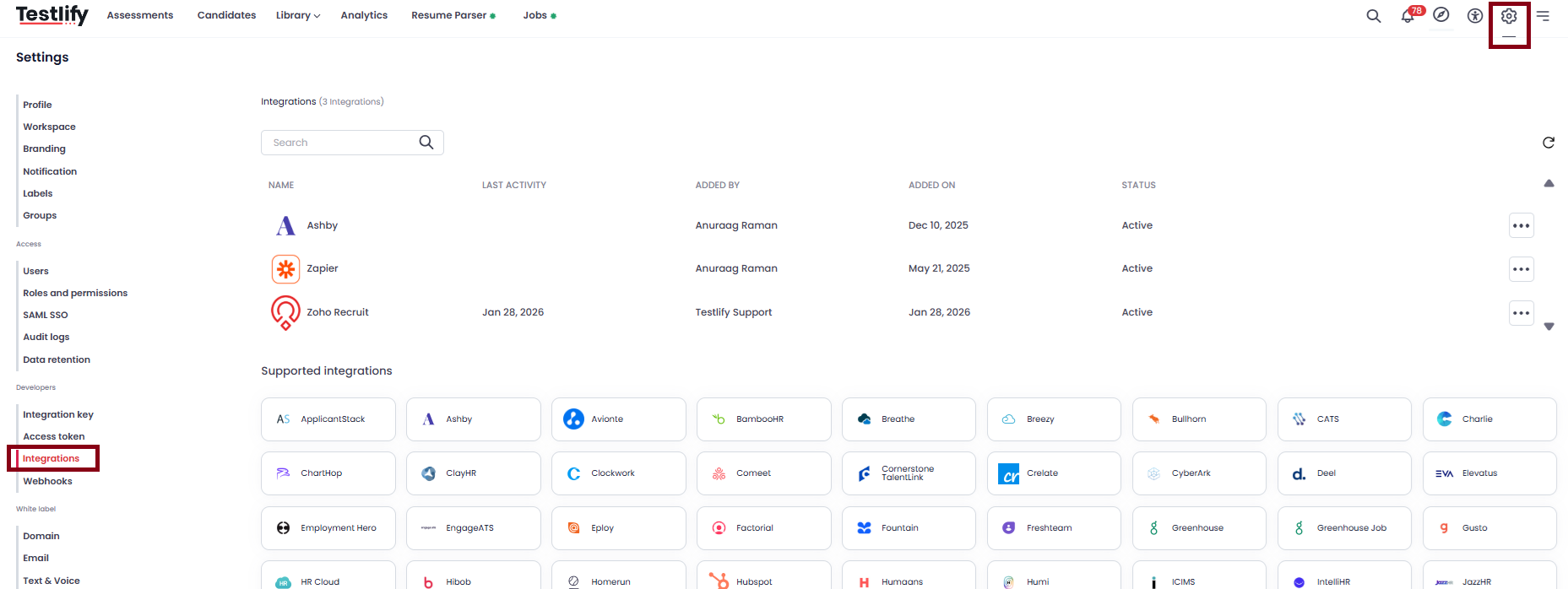Refresh the integrations list
The height and width of the screenshot is (589, 1568).
pyautogui.click(x=1549, y=143)
